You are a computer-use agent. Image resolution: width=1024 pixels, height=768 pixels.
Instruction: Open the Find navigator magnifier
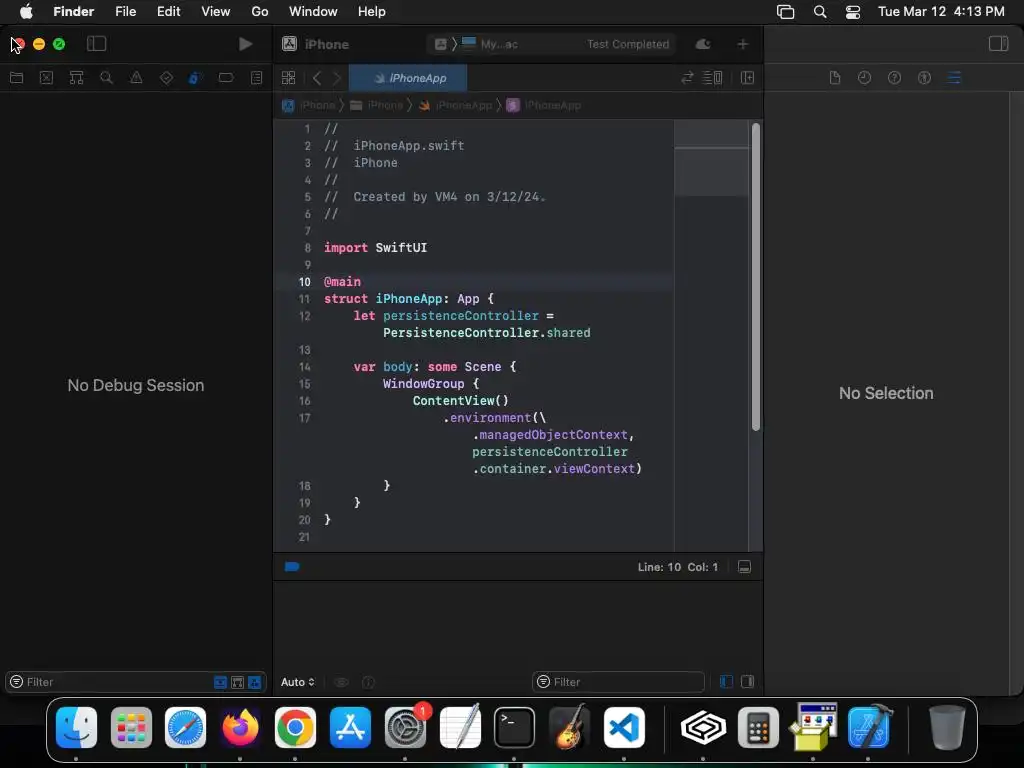pos(106,78)
